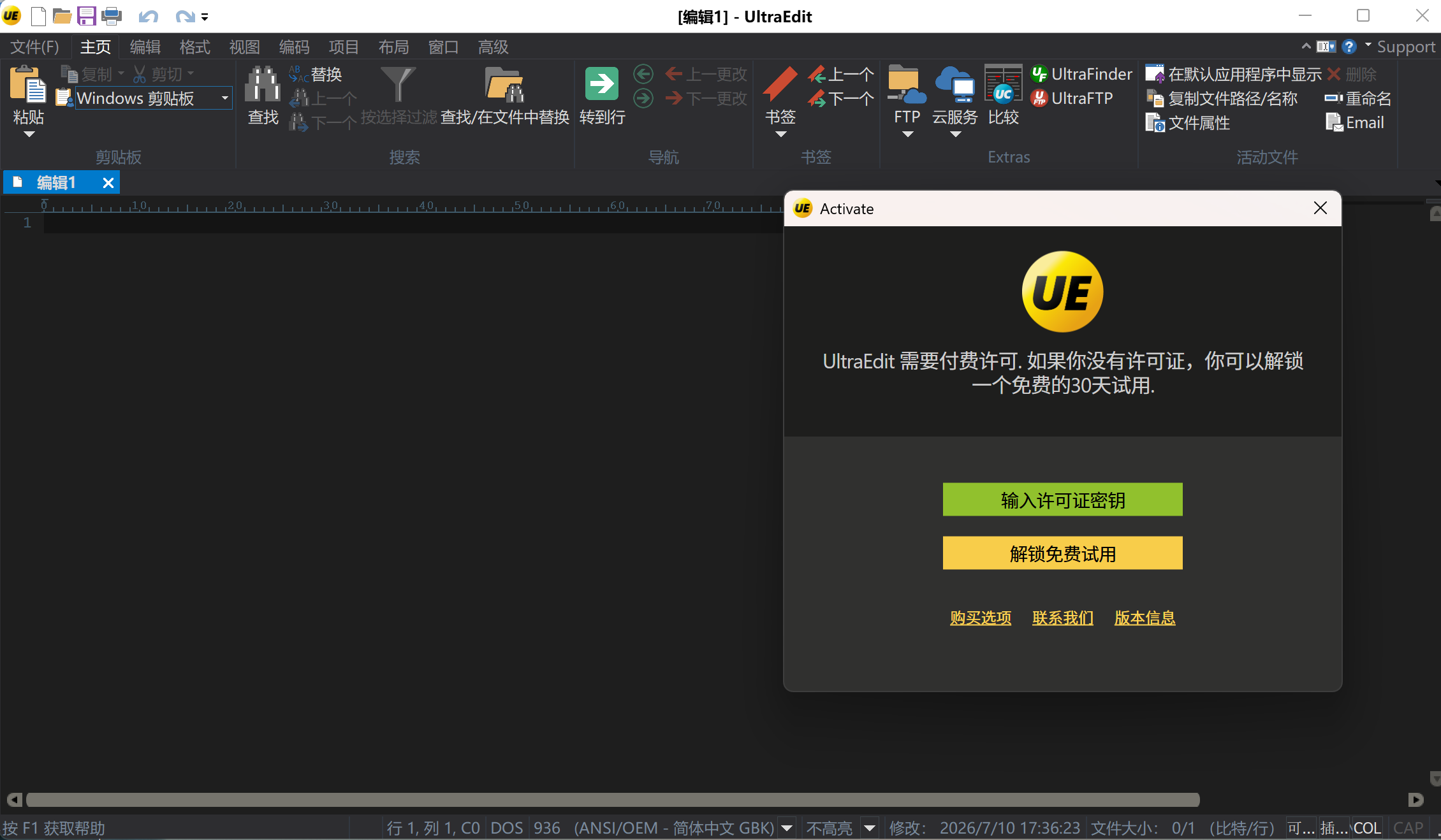Click 解锁免费试用 yellow button
The height and width of the screenshot is (840, 1441).
[1062, 553]
